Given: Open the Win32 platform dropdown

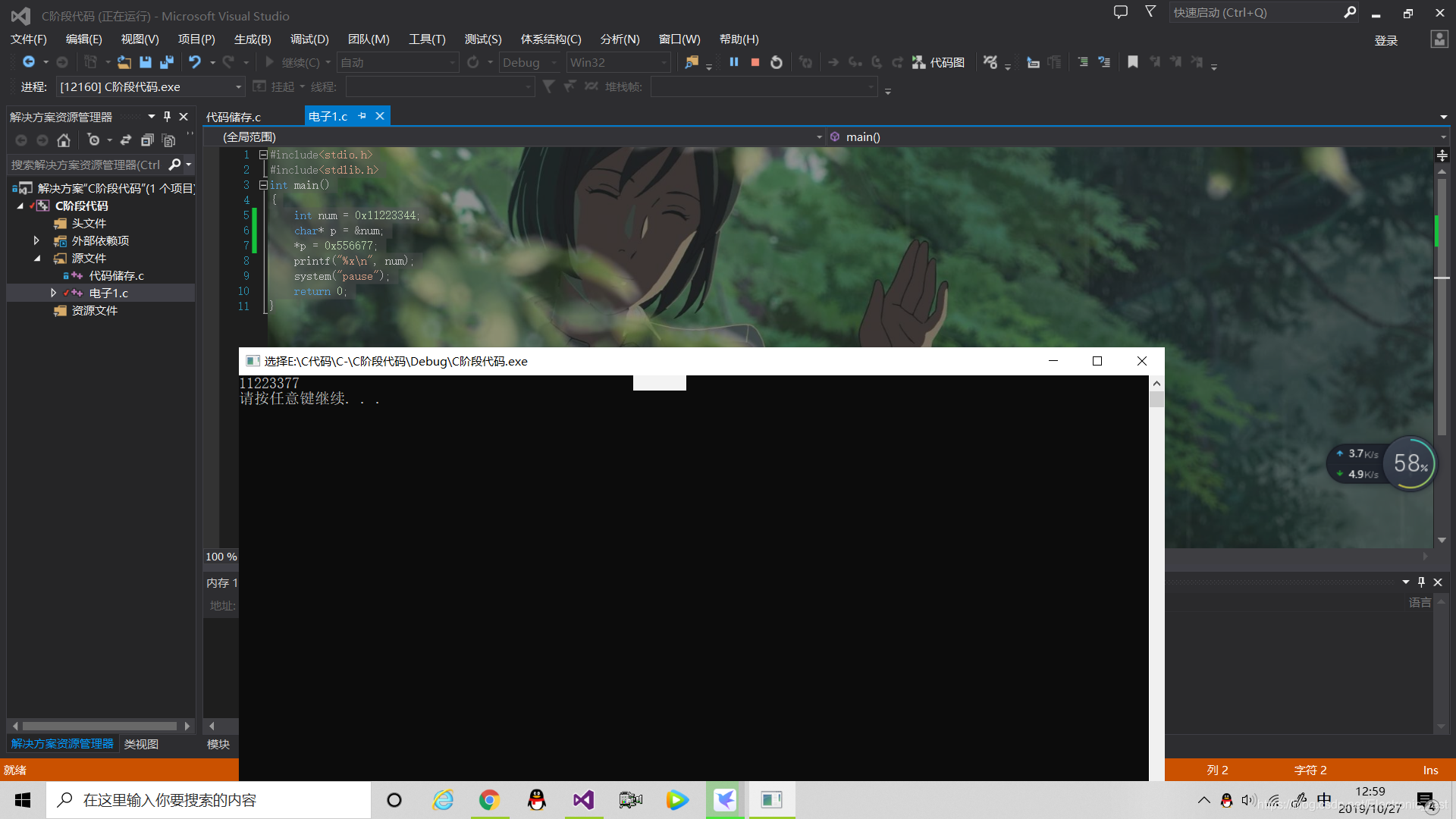Looking at the screenshot, I should (x=618, y=62).
